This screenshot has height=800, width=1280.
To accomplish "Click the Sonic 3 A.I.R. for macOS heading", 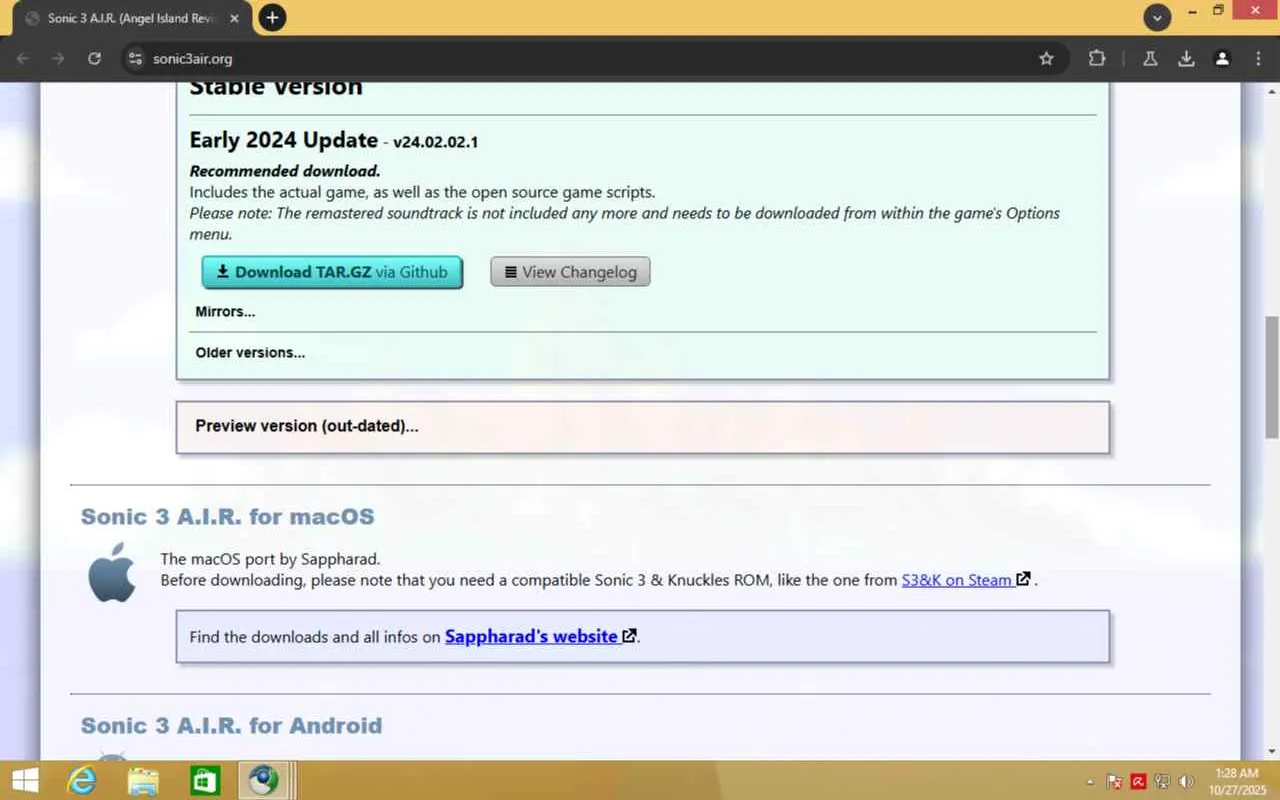I will (228, 517).
